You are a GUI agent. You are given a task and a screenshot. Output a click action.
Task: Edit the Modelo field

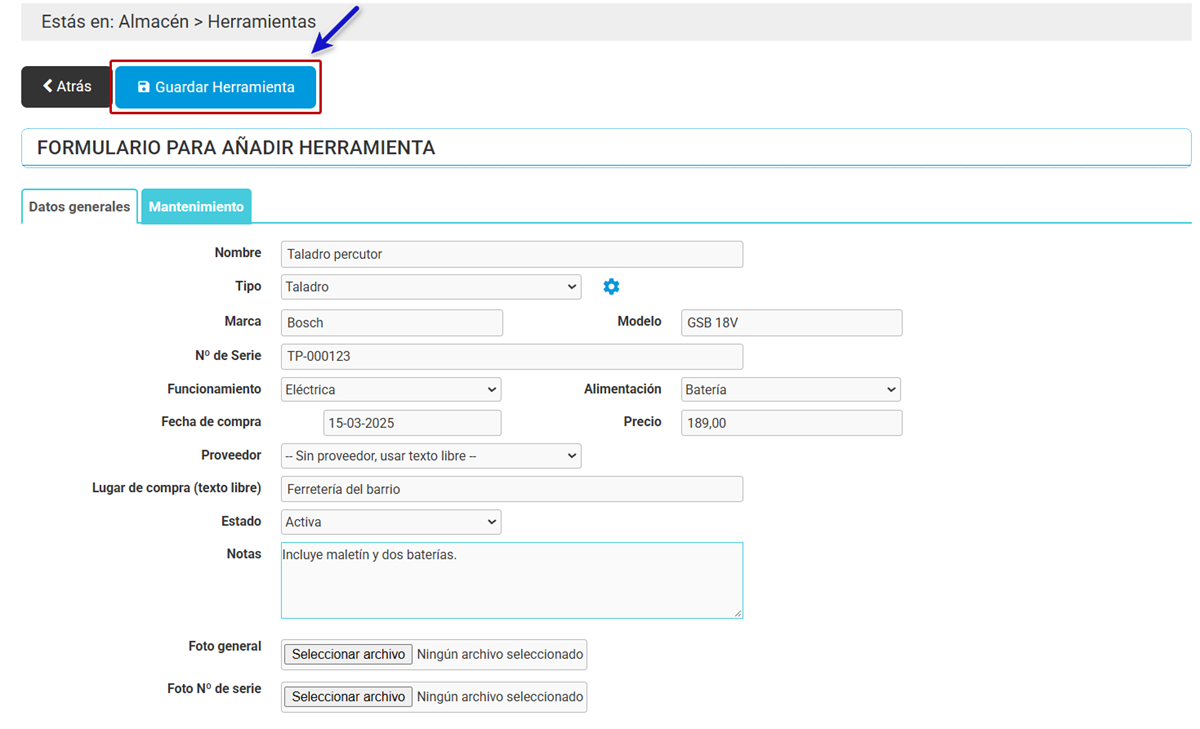coord(791,323)
